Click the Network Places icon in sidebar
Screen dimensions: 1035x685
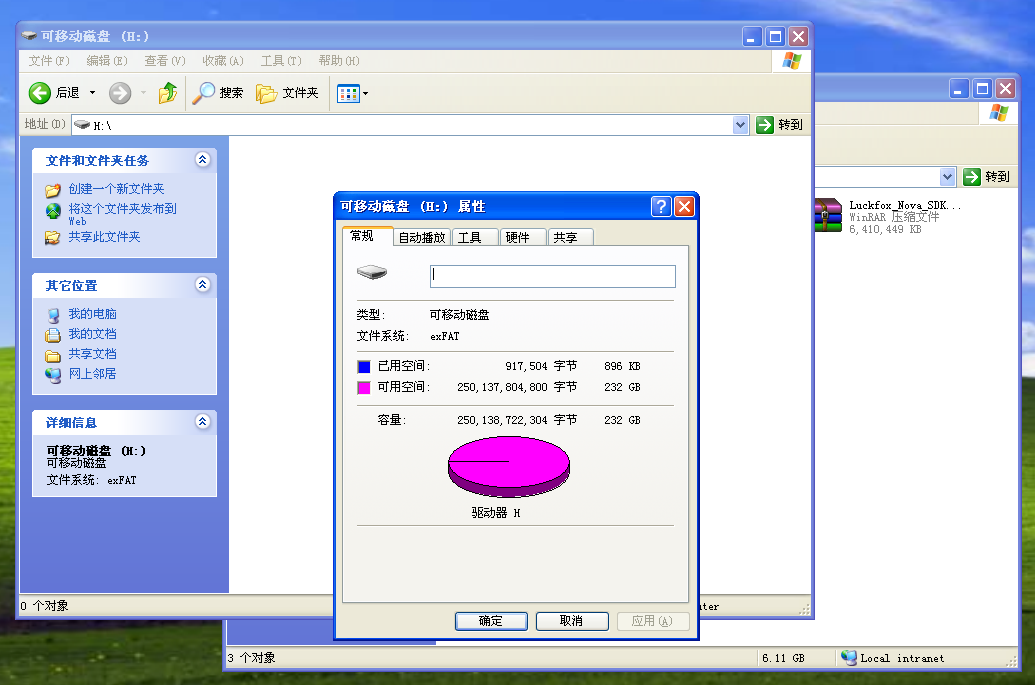point(53,374)
